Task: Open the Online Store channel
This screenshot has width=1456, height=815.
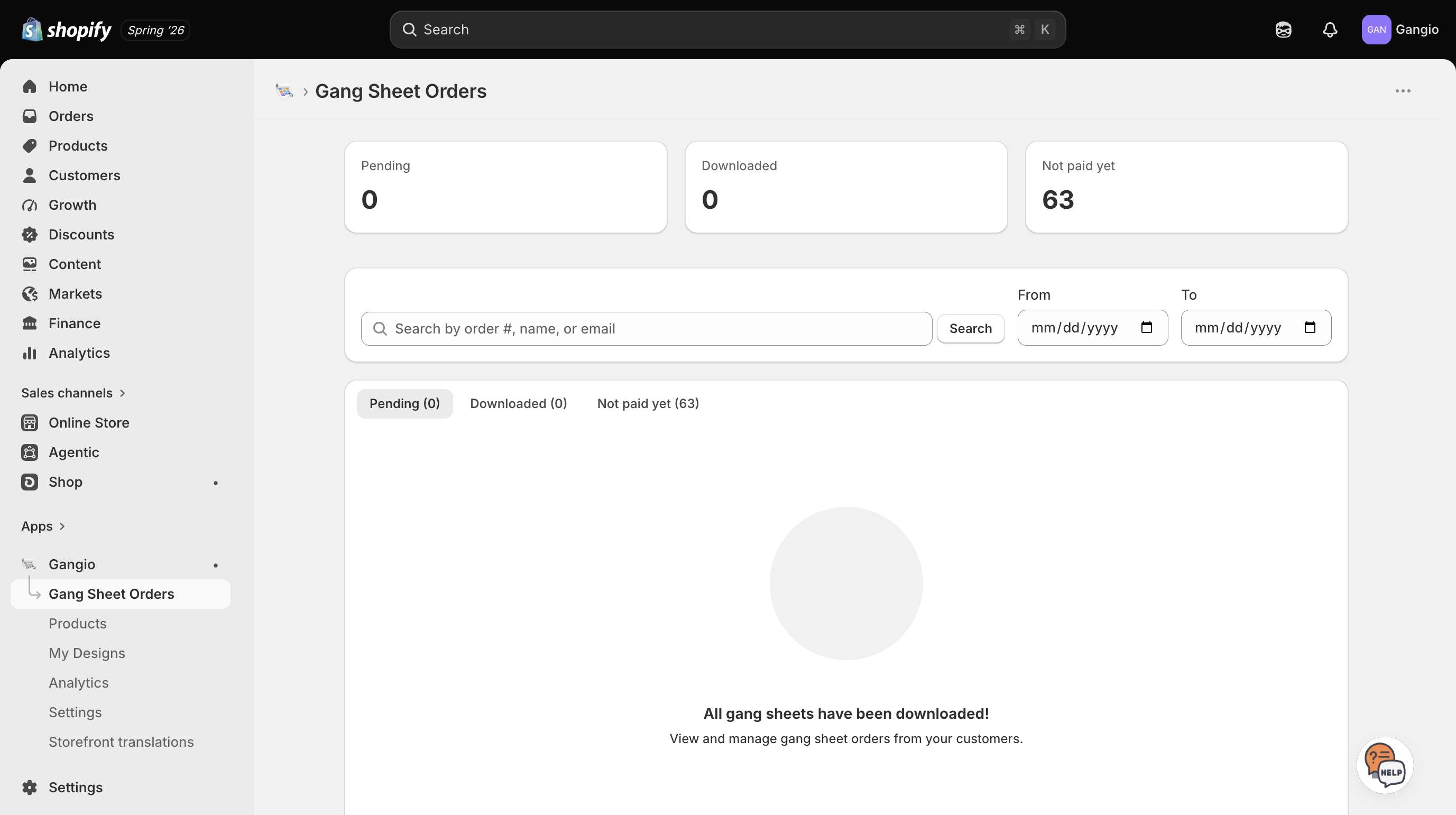Action: pyautogui.click(x=89, y=423)
